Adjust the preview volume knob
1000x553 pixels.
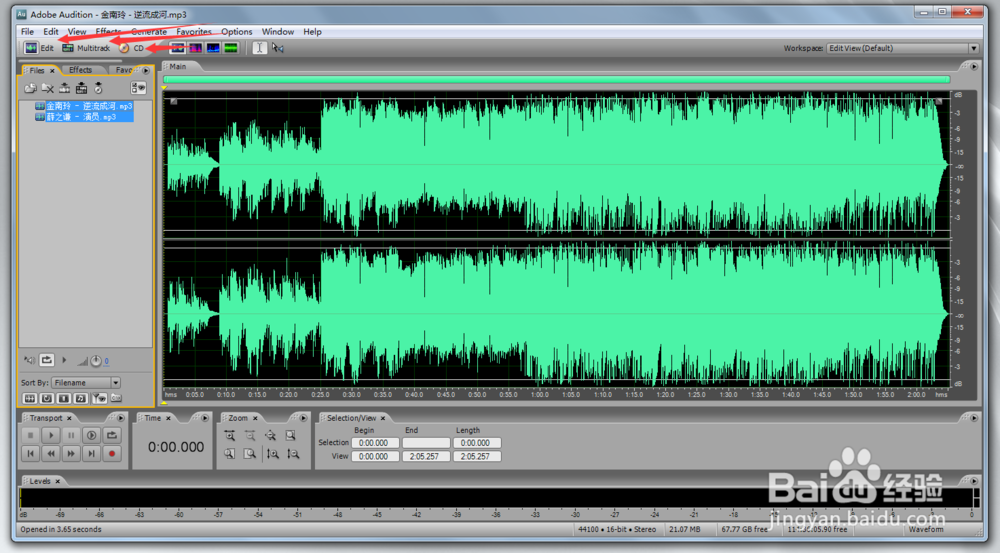tap(95, 361)
